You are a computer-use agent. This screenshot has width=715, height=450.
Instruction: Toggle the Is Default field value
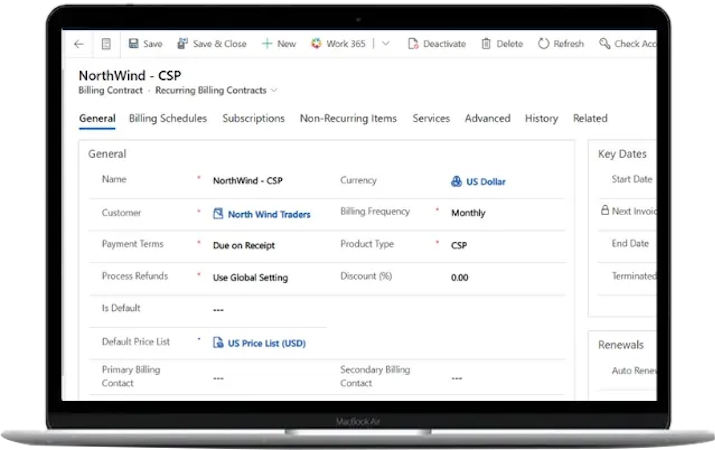(218, 310)
